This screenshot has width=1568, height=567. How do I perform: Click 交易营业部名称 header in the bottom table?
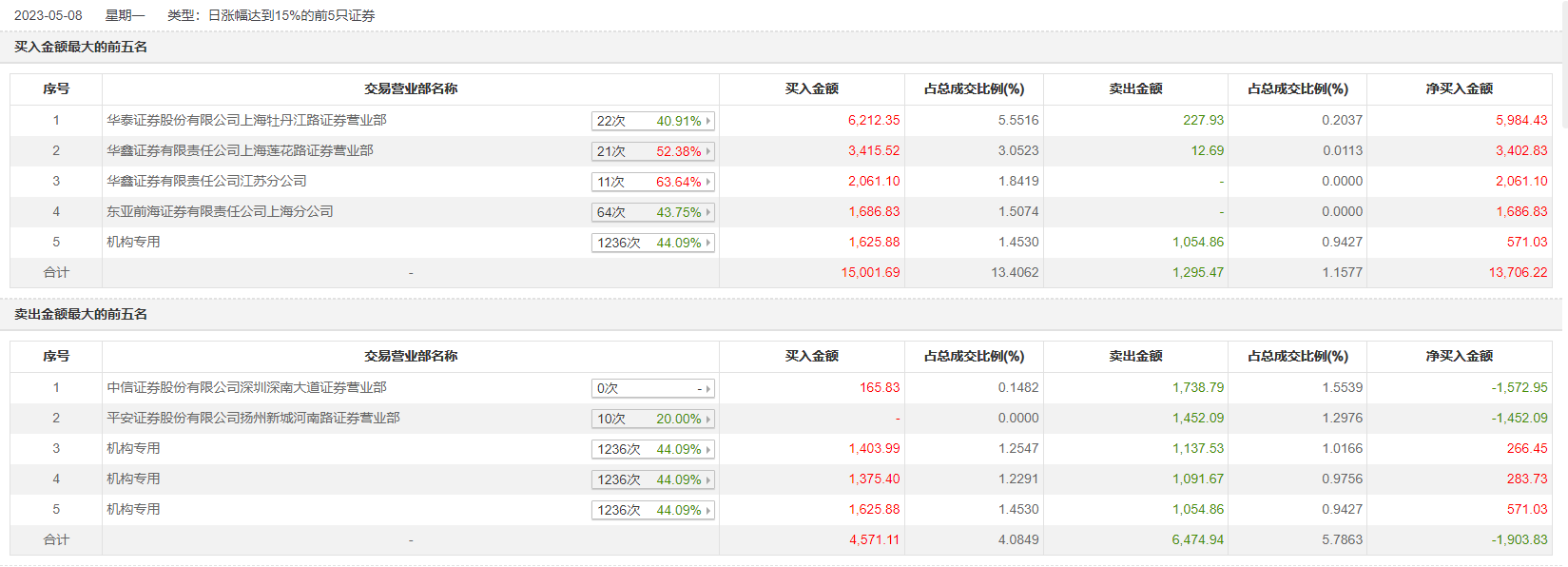[411, 356]
